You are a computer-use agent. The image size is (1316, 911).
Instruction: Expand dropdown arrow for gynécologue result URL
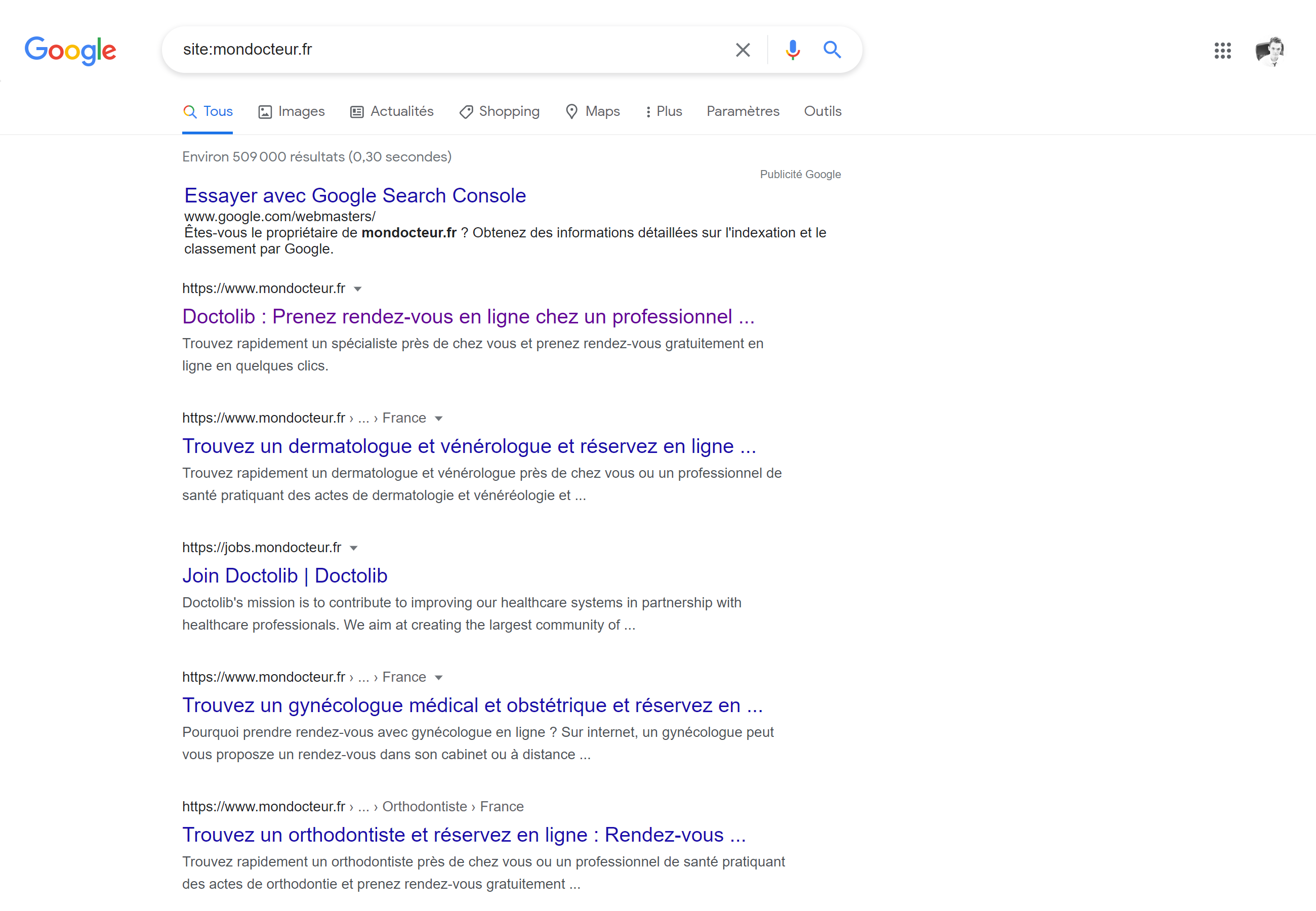pos(438,678)
